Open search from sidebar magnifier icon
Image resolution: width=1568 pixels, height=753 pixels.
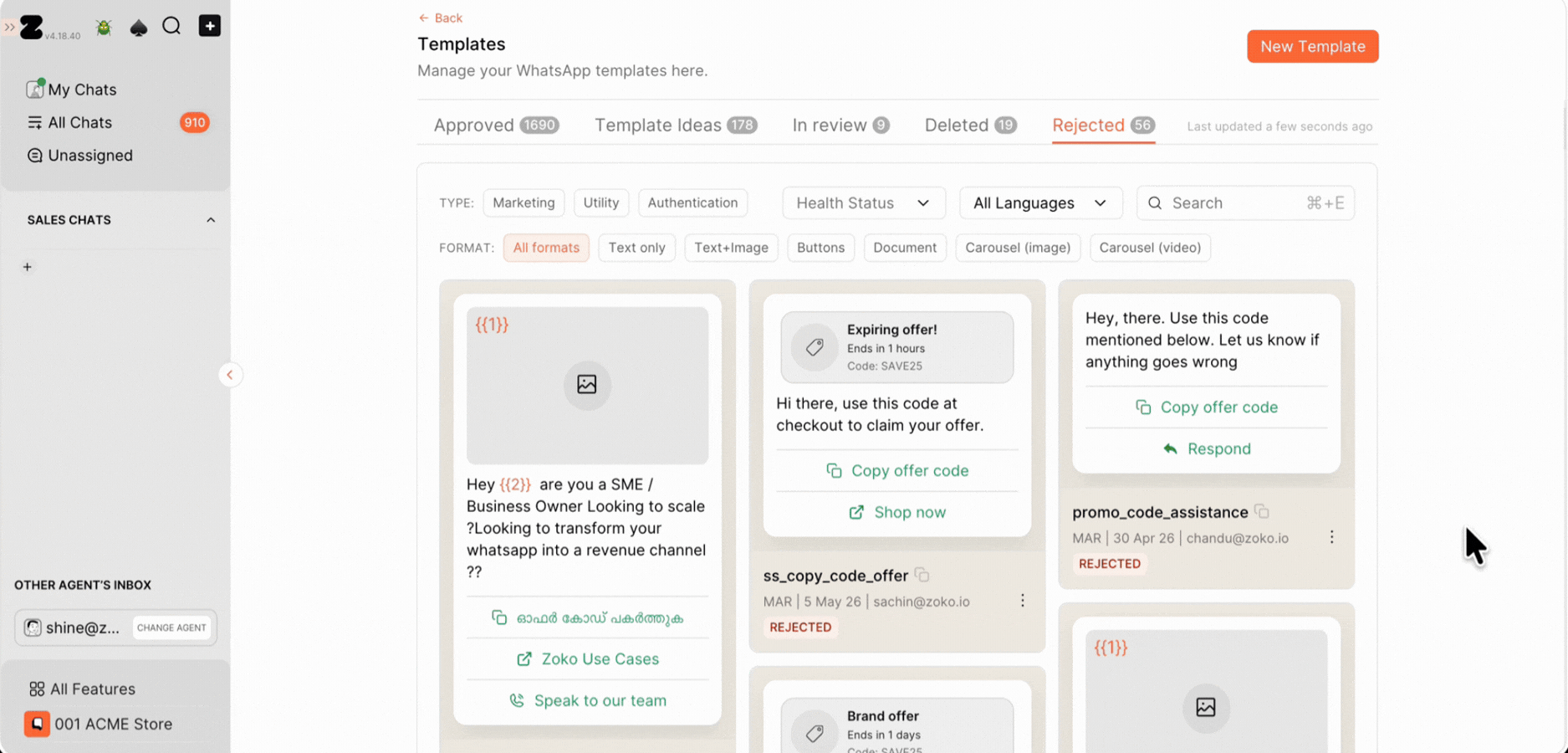[x=171, y=26]
